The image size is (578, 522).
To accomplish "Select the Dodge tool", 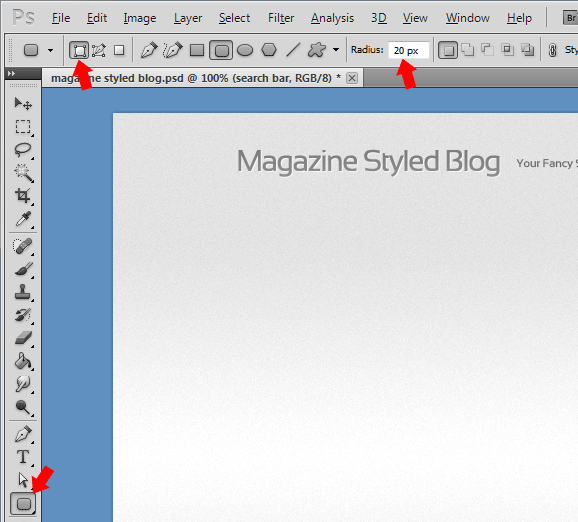I will pyautogui.click(x=23, y=407).
